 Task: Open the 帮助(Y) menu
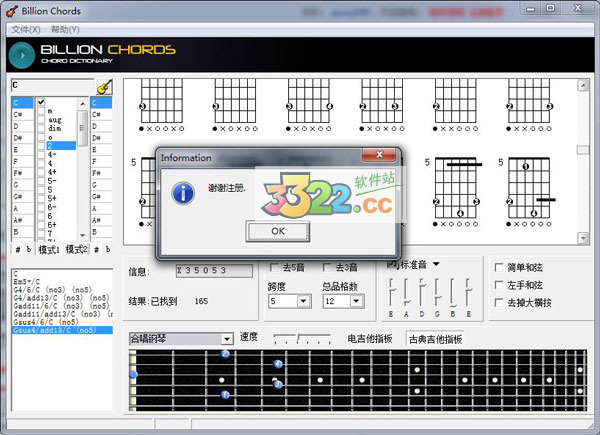65,29
